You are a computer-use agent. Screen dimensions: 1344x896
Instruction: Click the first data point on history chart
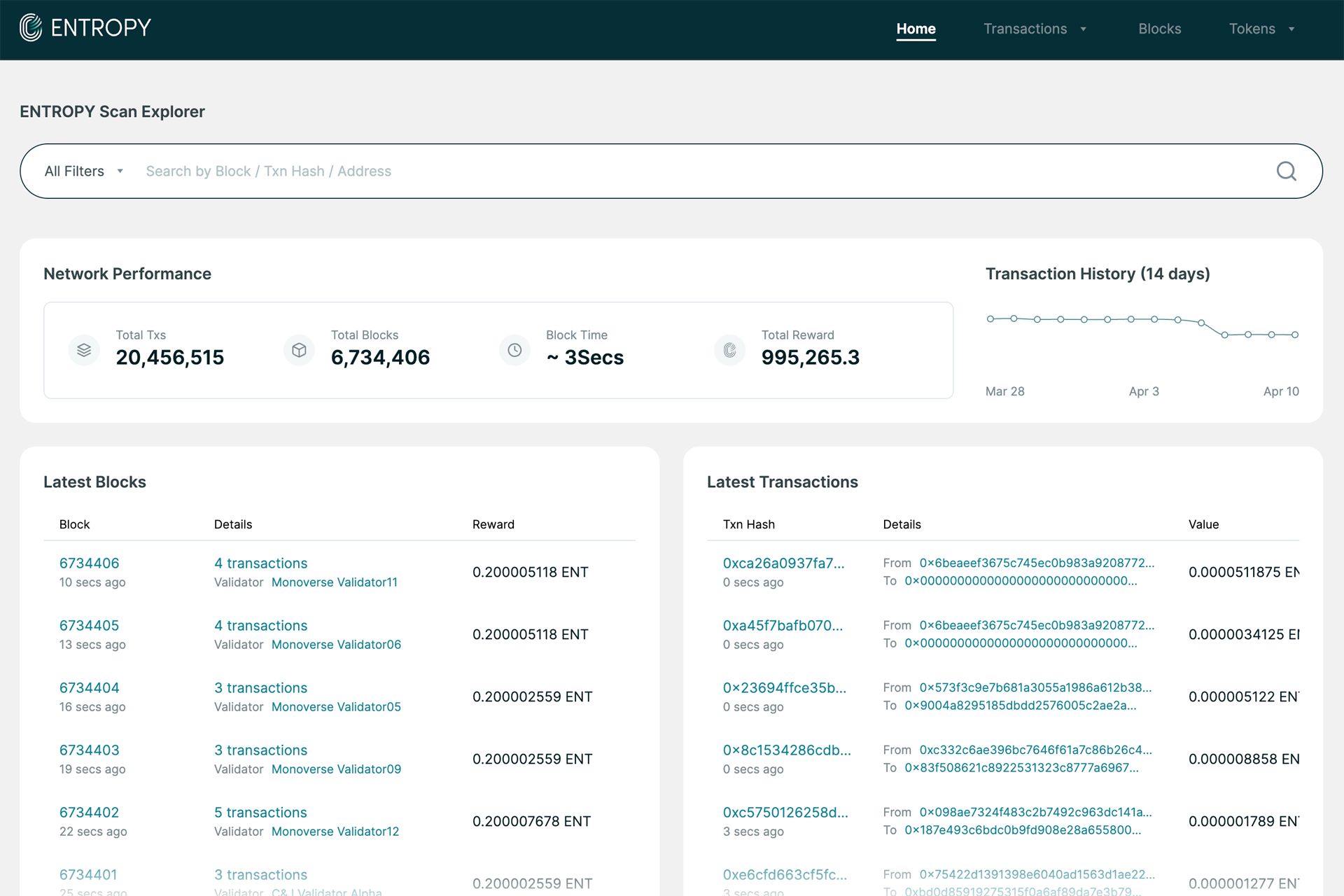click(990, 319)
